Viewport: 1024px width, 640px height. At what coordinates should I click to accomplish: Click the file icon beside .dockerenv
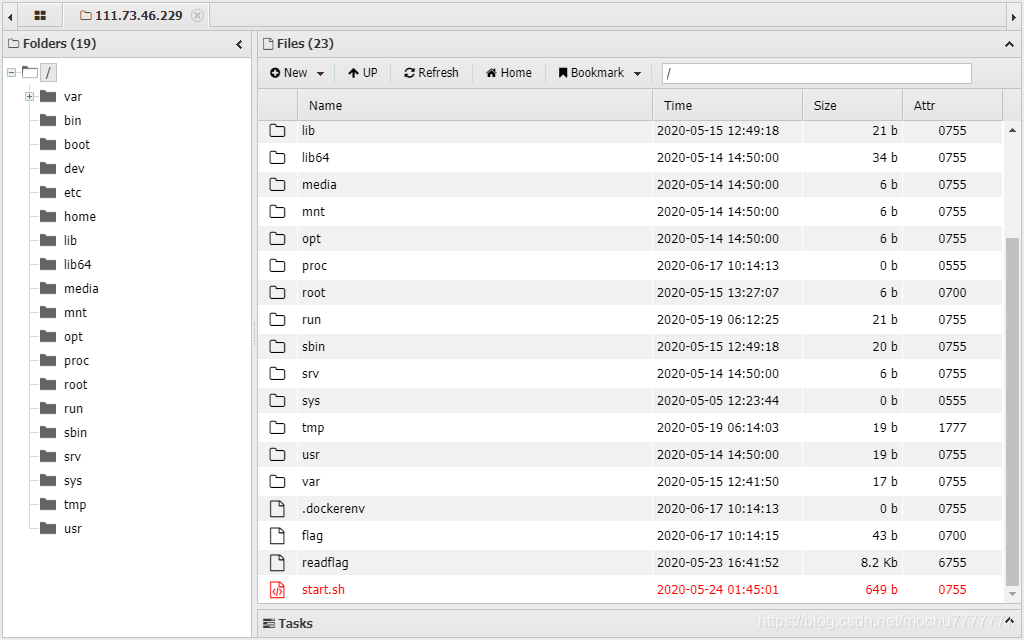point(276,508)
